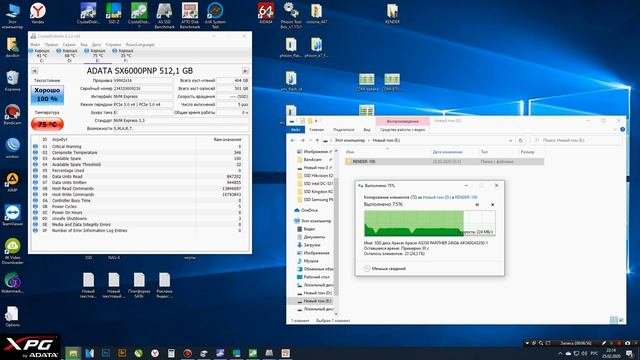Click the Explorer Up navigation arrow
The image size is (640, 360).
pyautogui.click(x=317, y=140)
